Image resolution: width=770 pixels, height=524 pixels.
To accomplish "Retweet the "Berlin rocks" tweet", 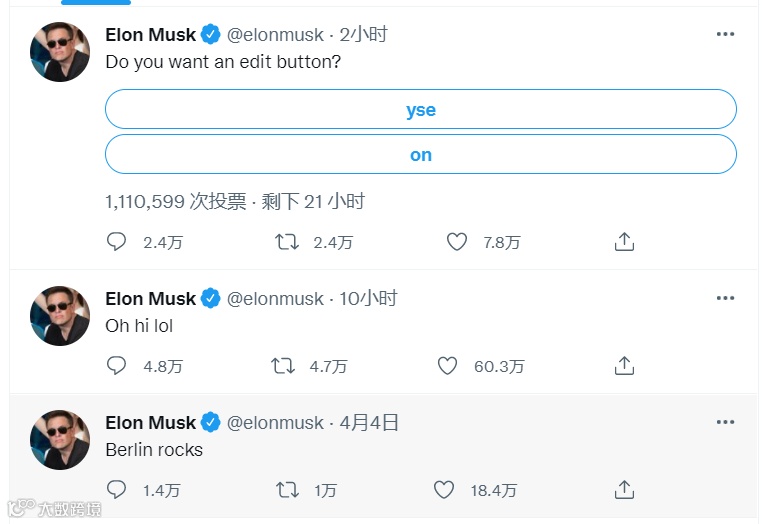I will click(x=287, y=490).
